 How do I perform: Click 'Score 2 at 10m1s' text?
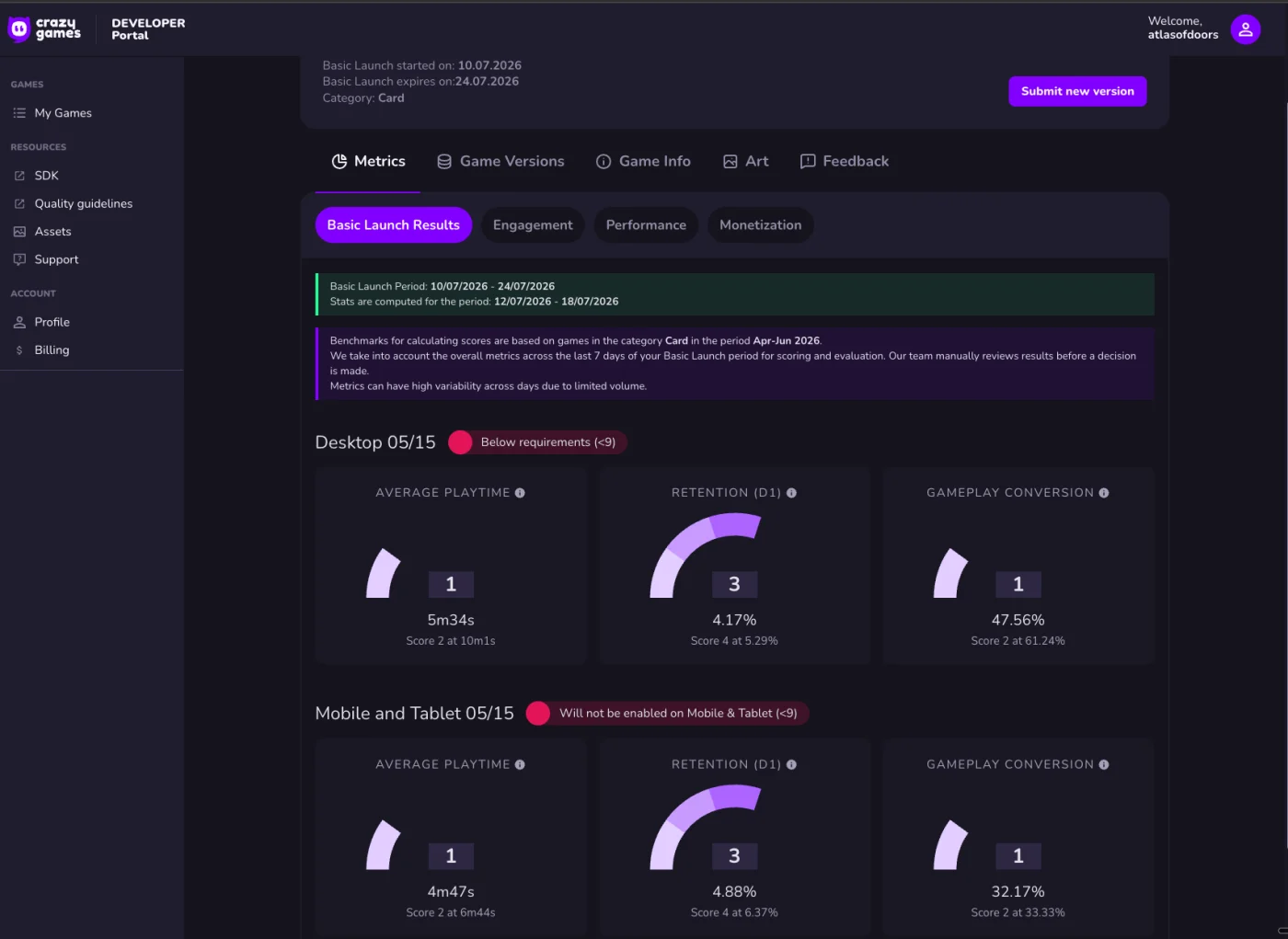[451, 641]
